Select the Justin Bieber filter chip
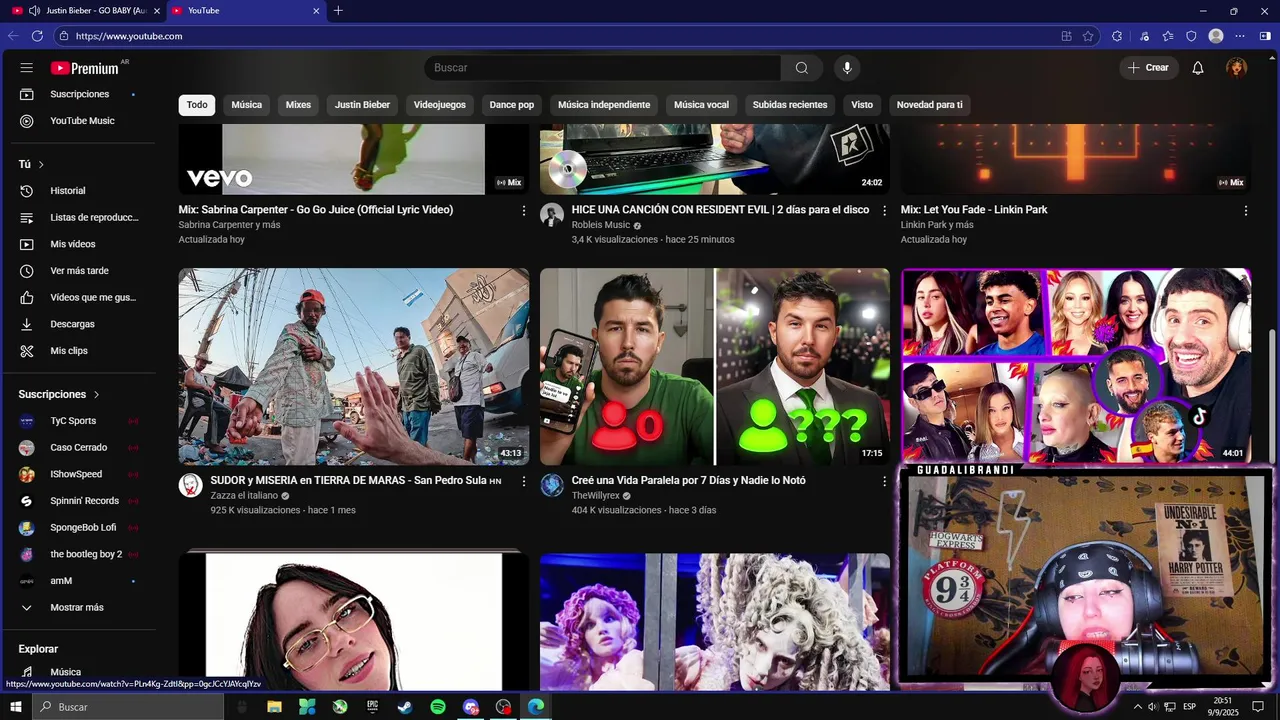 click(362, 105)
